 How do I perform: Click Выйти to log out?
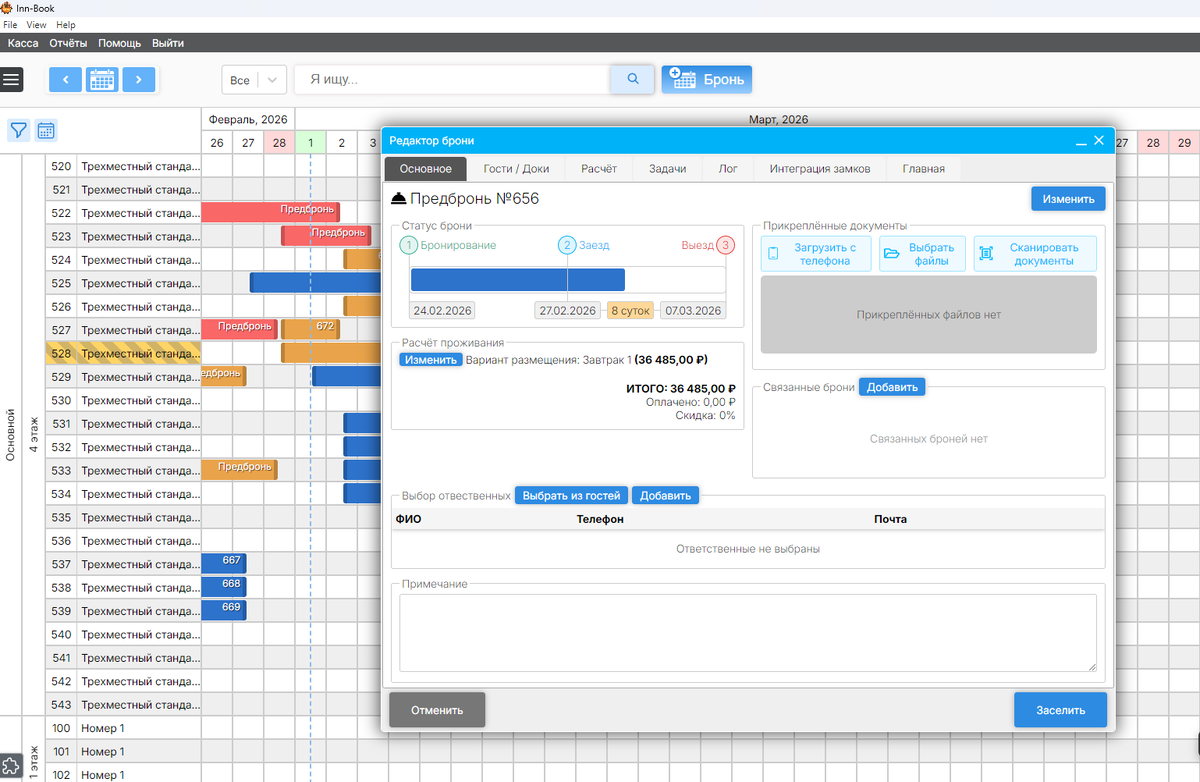click(168, 43)
